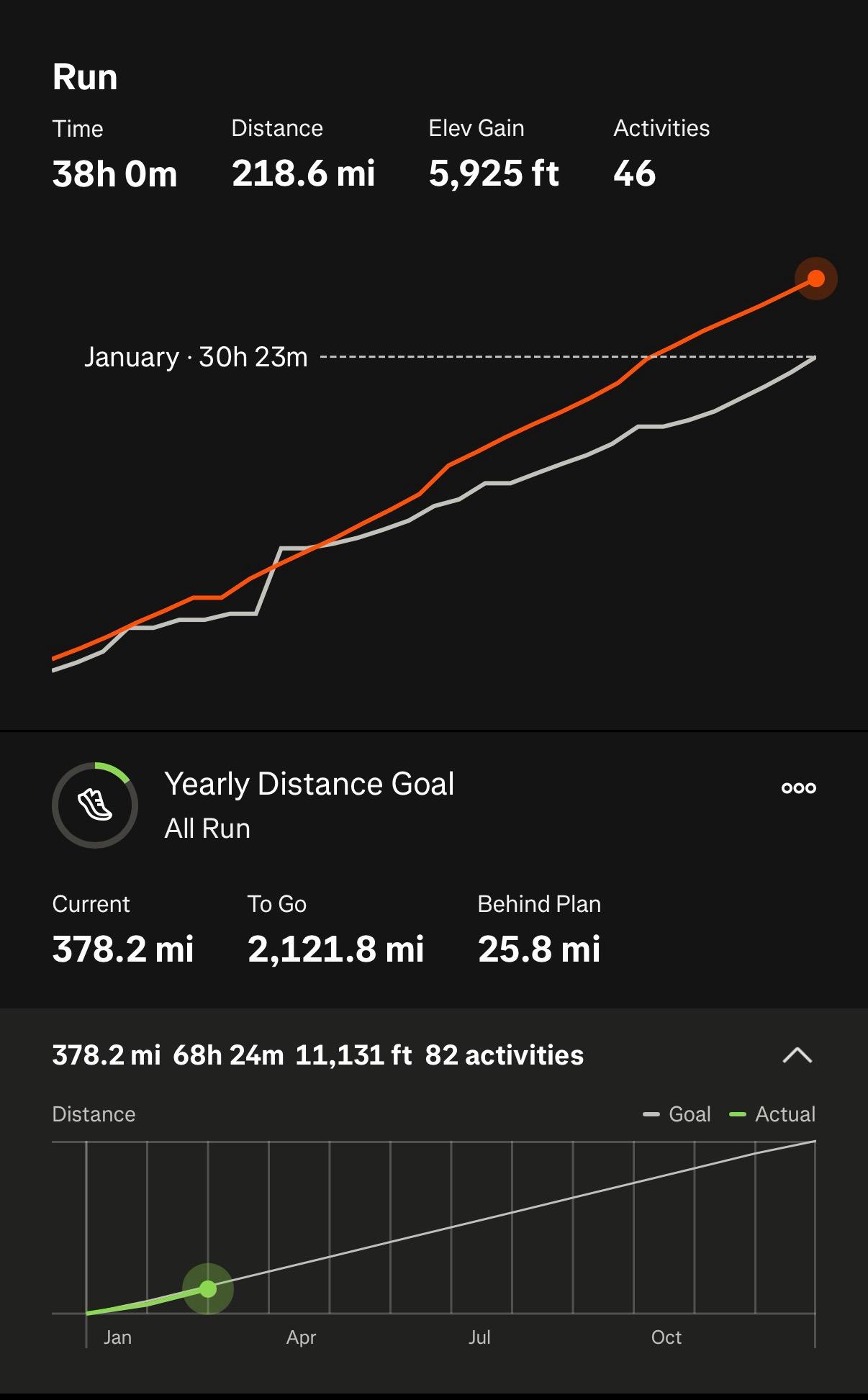Collapse the yearly goal chart chevron

797,1055
